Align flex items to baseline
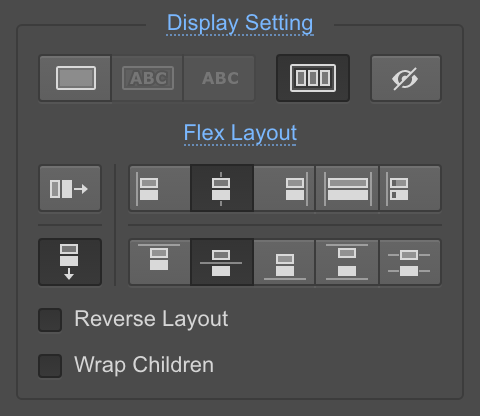 [410, 188]
